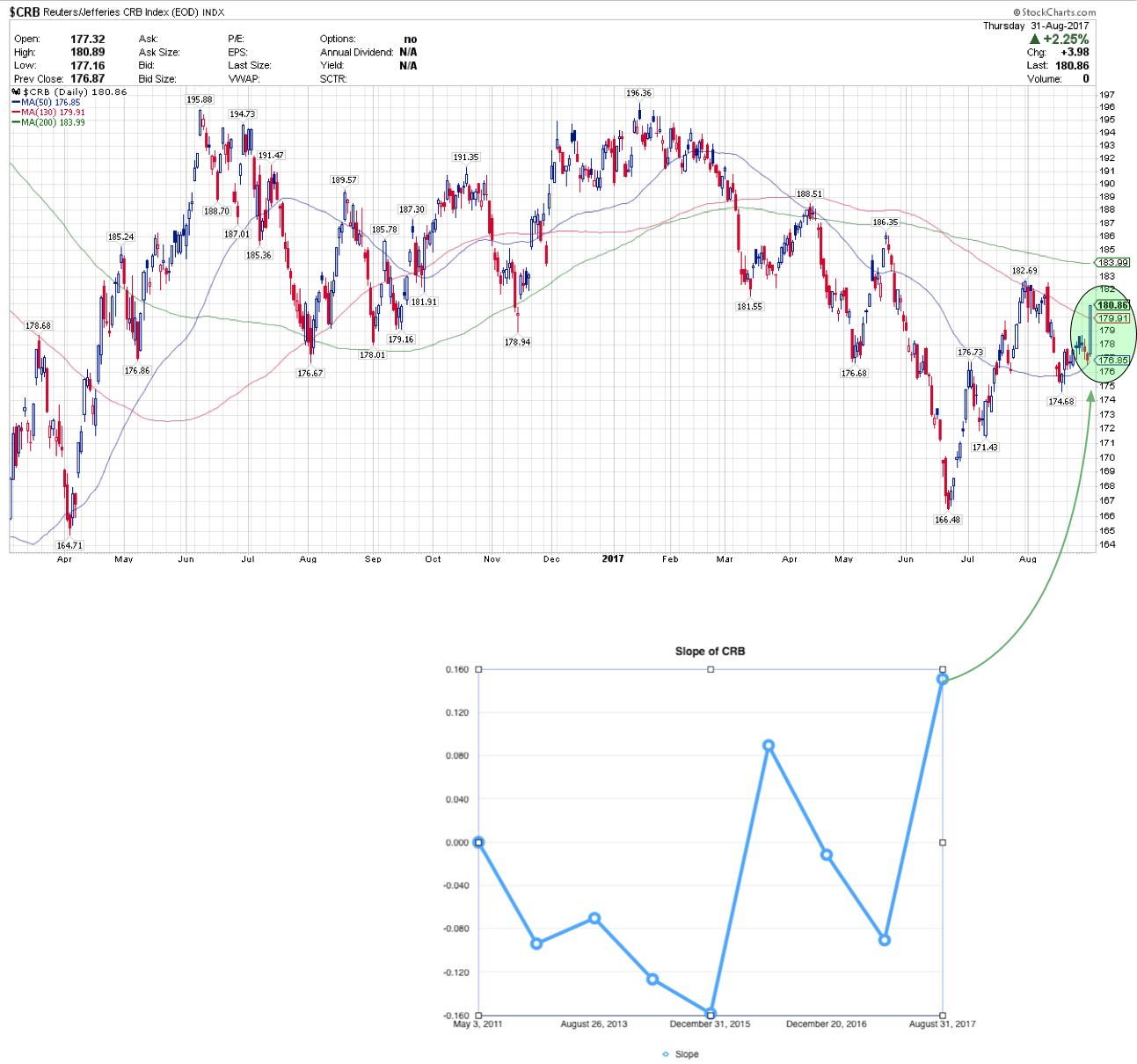Open the StockCharts.com watermark link
Image resolution: width=1137 pixels, height=1064 pixels.
point(1054,12)
